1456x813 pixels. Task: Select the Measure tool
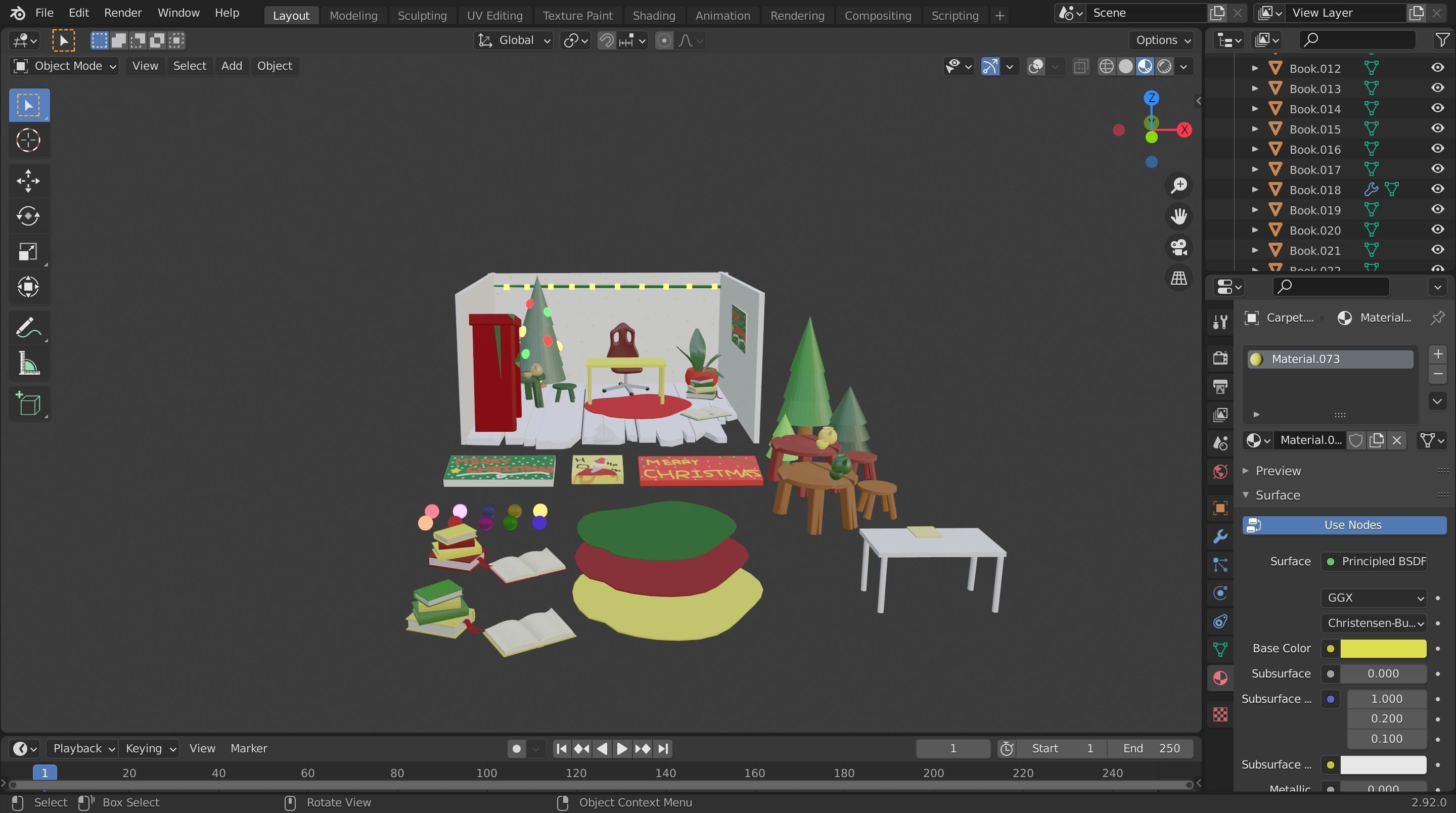[28, 363]
